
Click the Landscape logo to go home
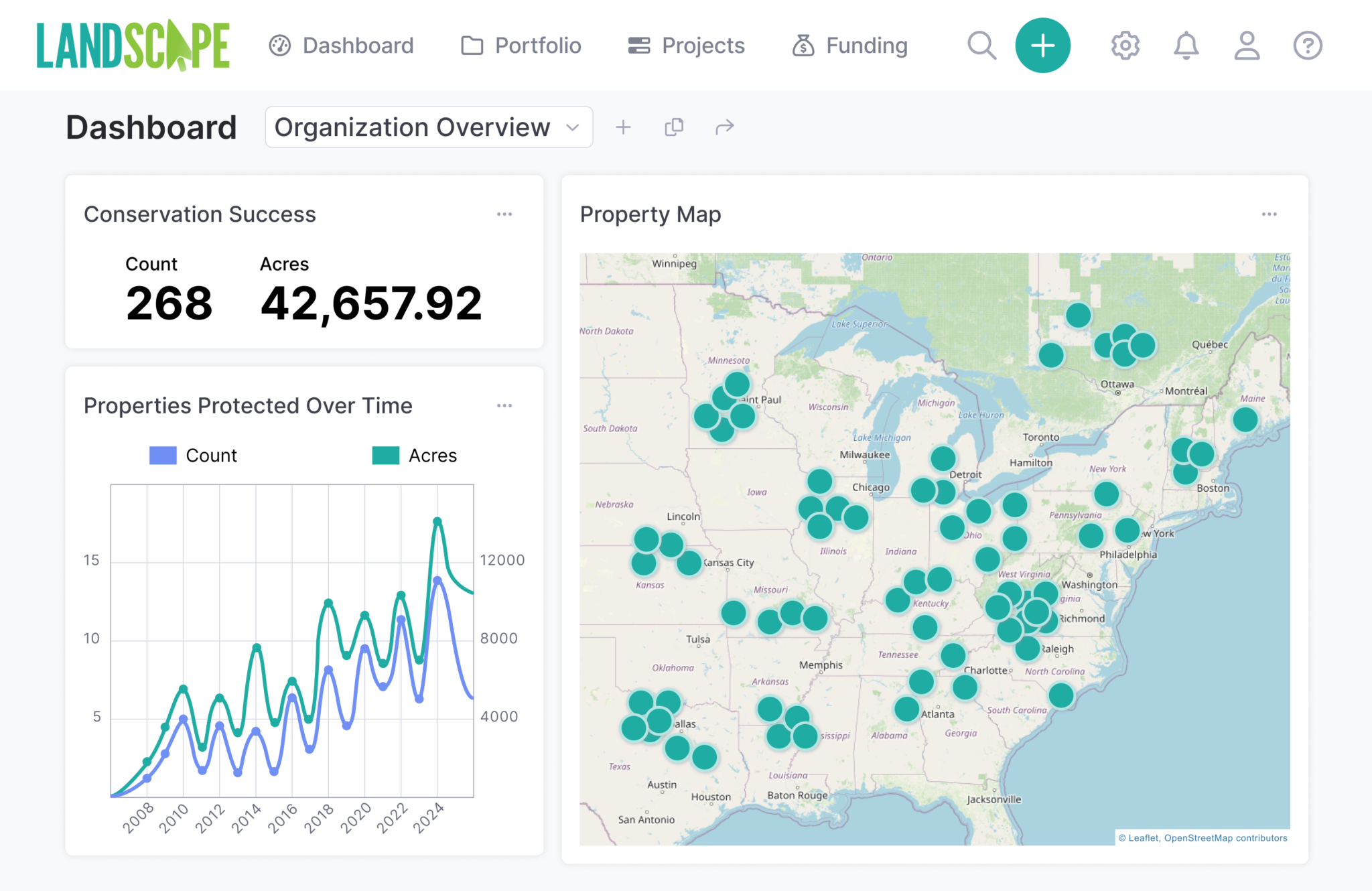(131, 46)
